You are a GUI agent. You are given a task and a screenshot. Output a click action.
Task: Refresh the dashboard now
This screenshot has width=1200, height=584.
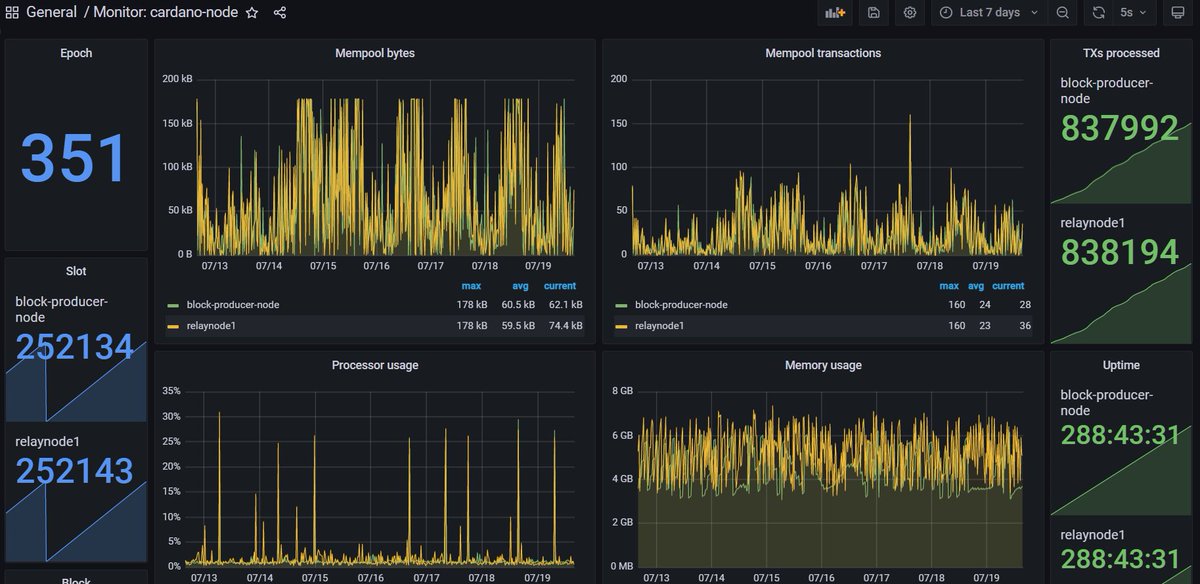pyautogui.click(x=1099, y=13)
